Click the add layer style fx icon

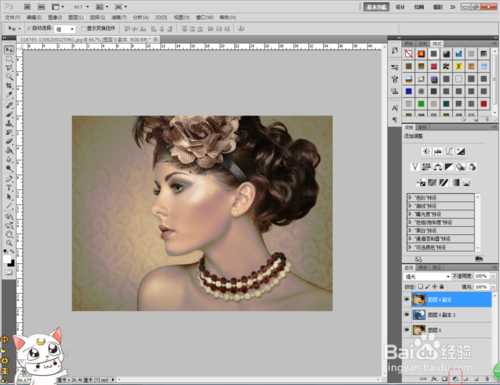coord(434,379)
